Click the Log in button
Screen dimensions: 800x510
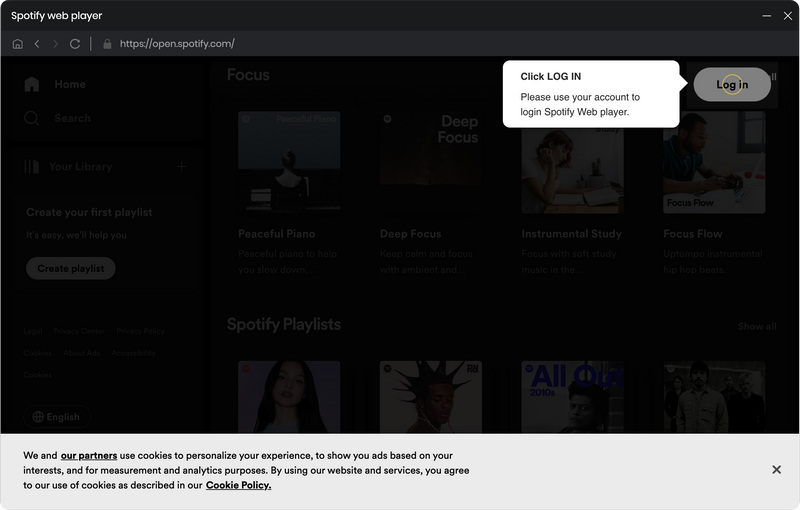(x=732, y=85)
